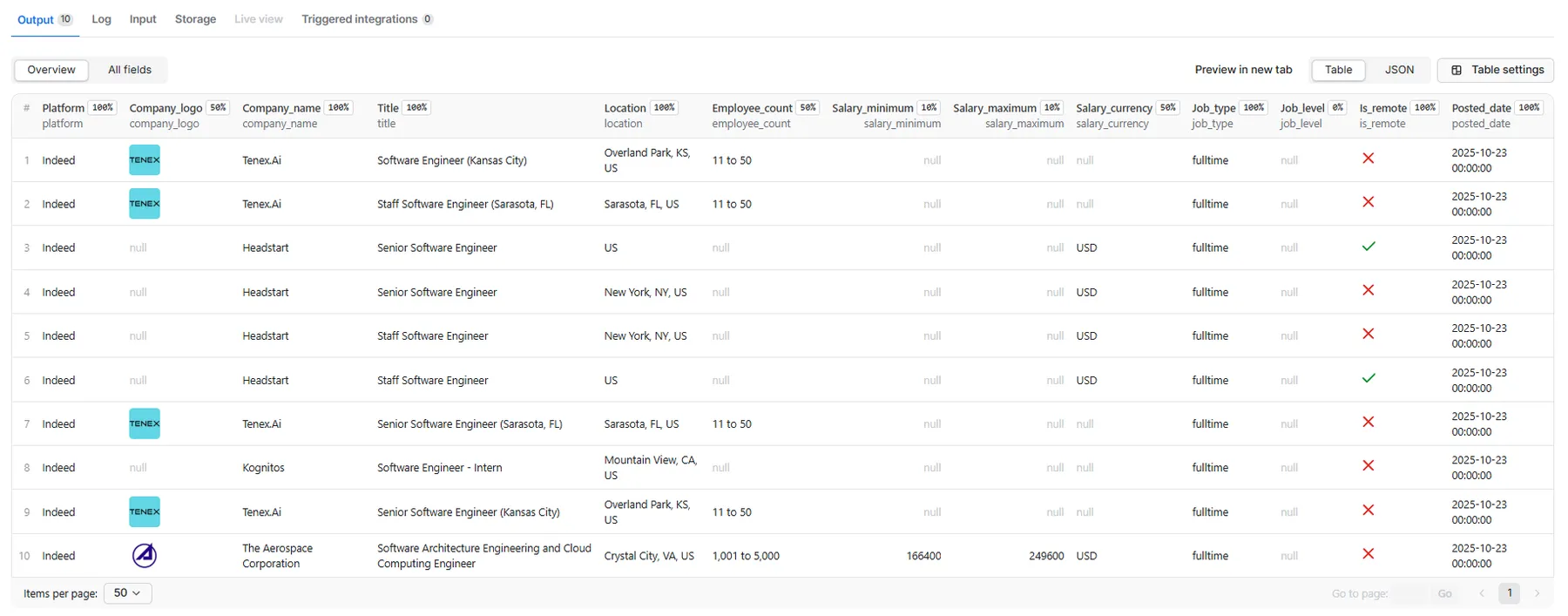Click the salary minimum value 166400
This screenshot has height=616, width=1568.
pos(923,556)
